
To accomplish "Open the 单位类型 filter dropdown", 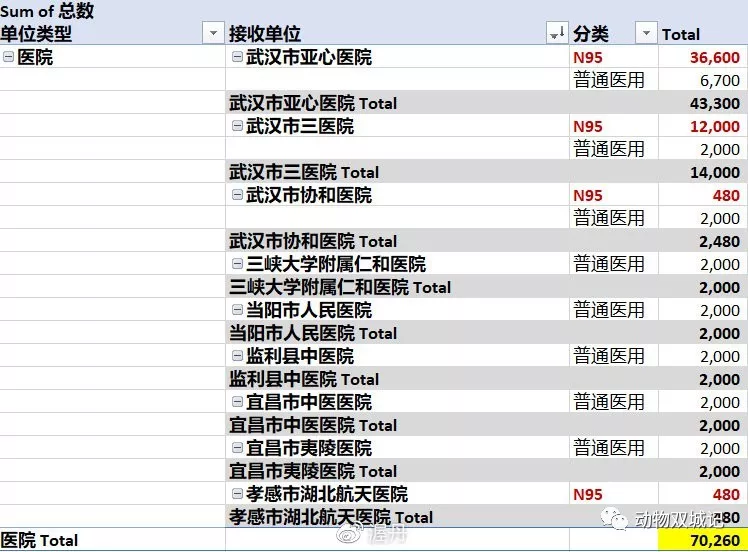I will pyautogui.click(x=213, y=33).
